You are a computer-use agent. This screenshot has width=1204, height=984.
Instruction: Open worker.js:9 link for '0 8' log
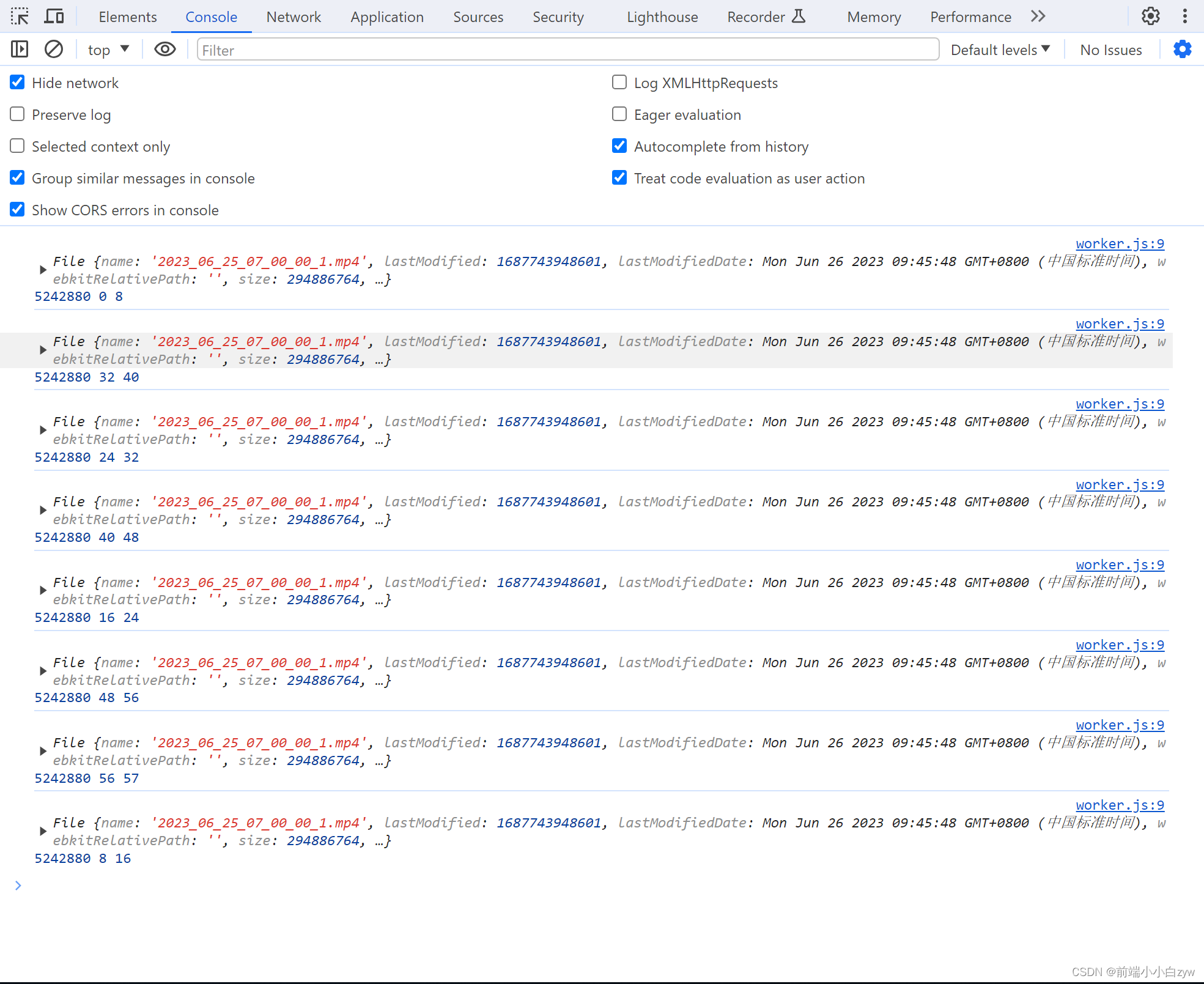[x=1120, y=243]
